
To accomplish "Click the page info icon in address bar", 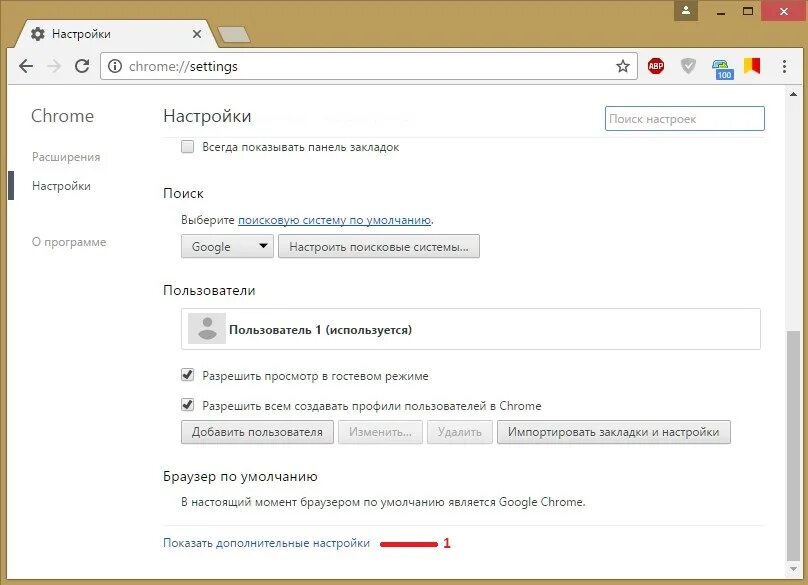I will click(x=113, y=66).
